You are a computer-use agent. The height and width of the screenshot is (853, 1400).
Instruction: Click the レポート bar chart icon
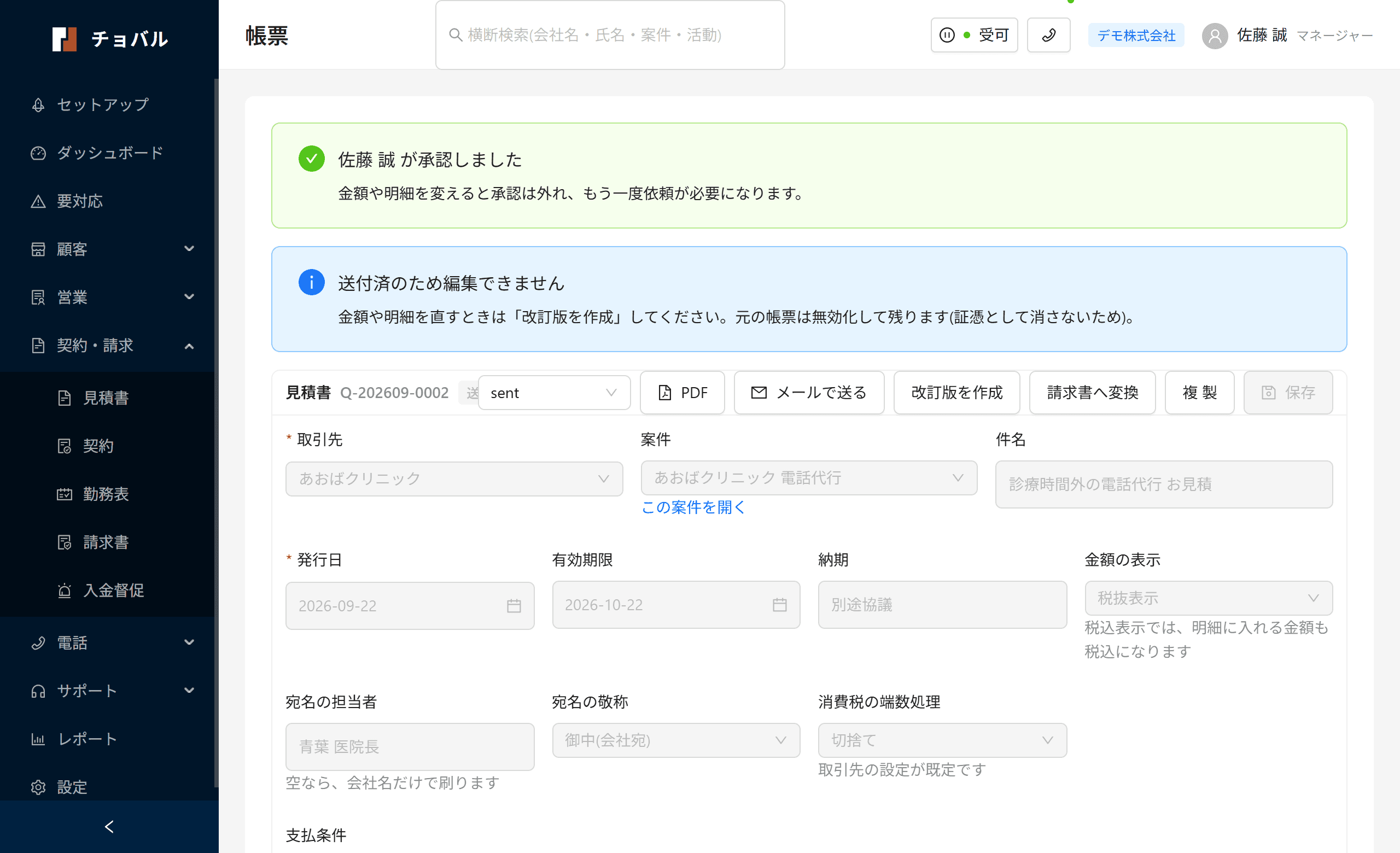point(38,739)
